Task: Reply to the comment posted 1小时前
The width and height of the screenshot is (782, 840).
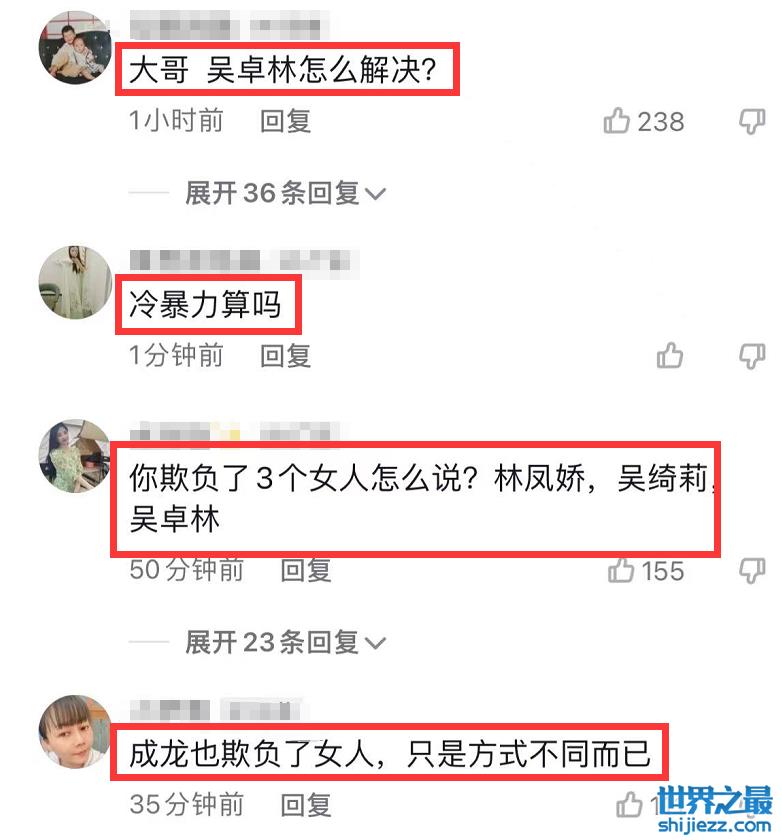Action: 285,121
